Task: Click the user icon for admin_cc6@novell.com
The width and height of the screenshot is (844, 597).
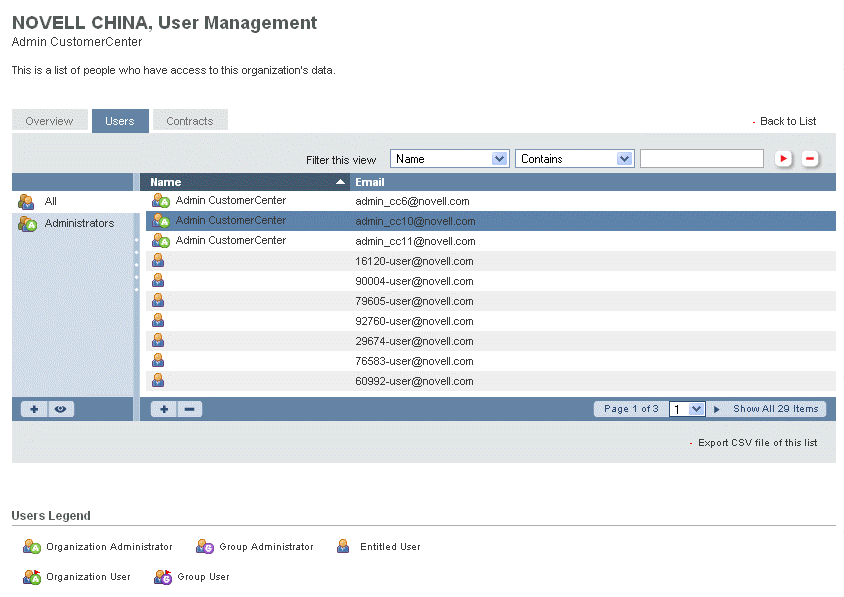Action: tap(160, 201)
